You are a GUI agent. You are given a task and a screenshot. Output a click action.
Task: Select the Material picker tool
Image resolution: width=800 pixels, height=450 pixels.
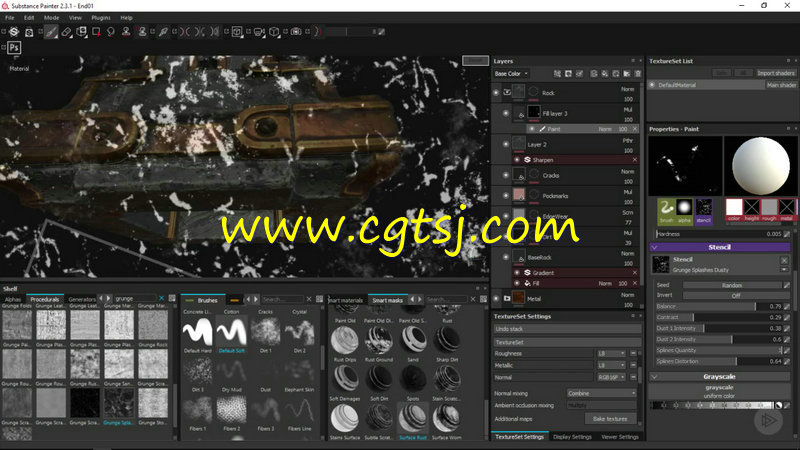pyautogui.click(x=163, y=32)
